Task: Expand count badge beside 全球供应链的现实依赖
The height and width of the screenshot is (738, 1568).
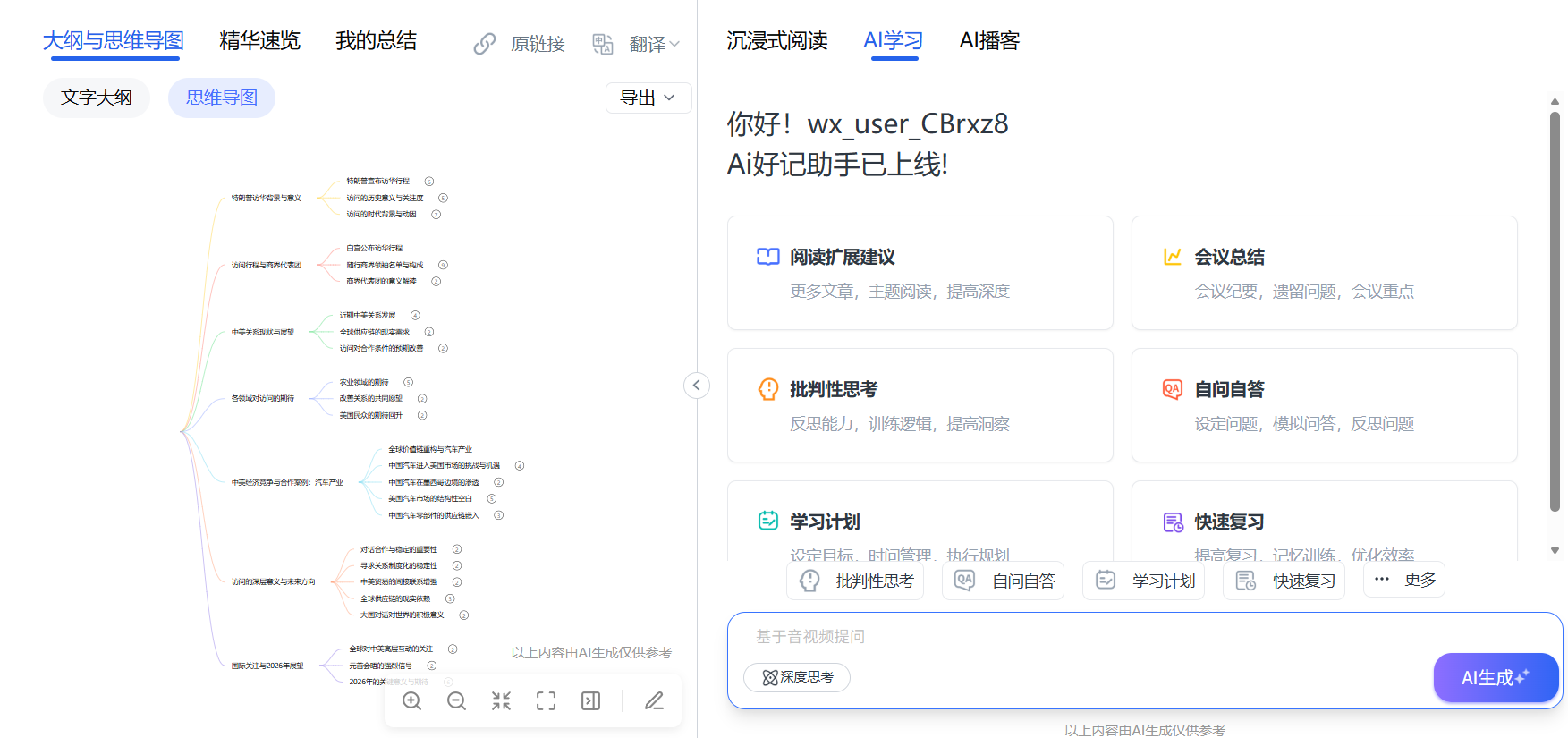Action: click(450, 598)
